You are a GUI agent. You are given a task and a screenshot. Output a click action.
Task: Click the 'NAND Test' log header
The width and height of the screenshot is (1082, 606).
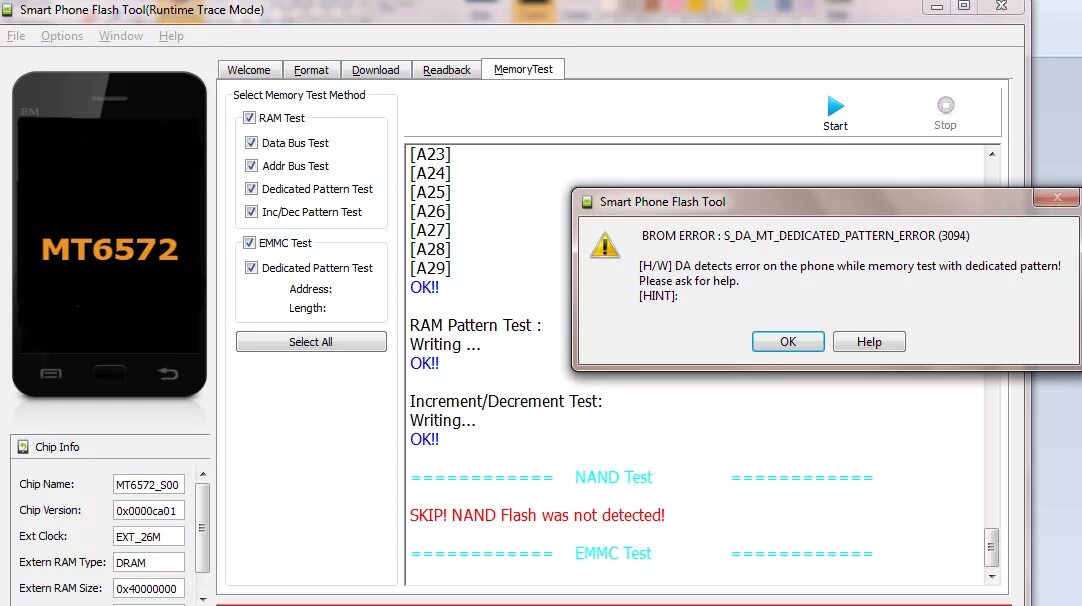[x=613, y=477]
